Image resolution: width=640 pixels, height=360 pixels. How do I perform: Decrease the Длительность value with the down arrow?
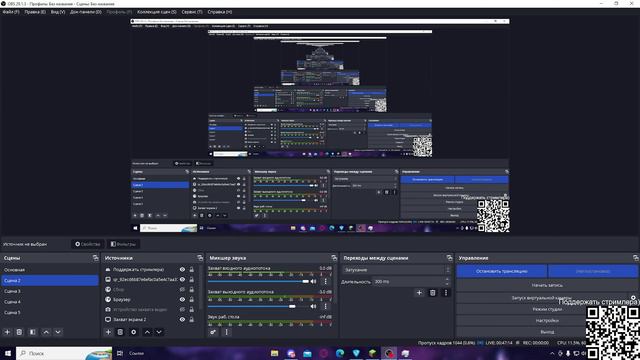pyautogui.click(x=447, y=284)
